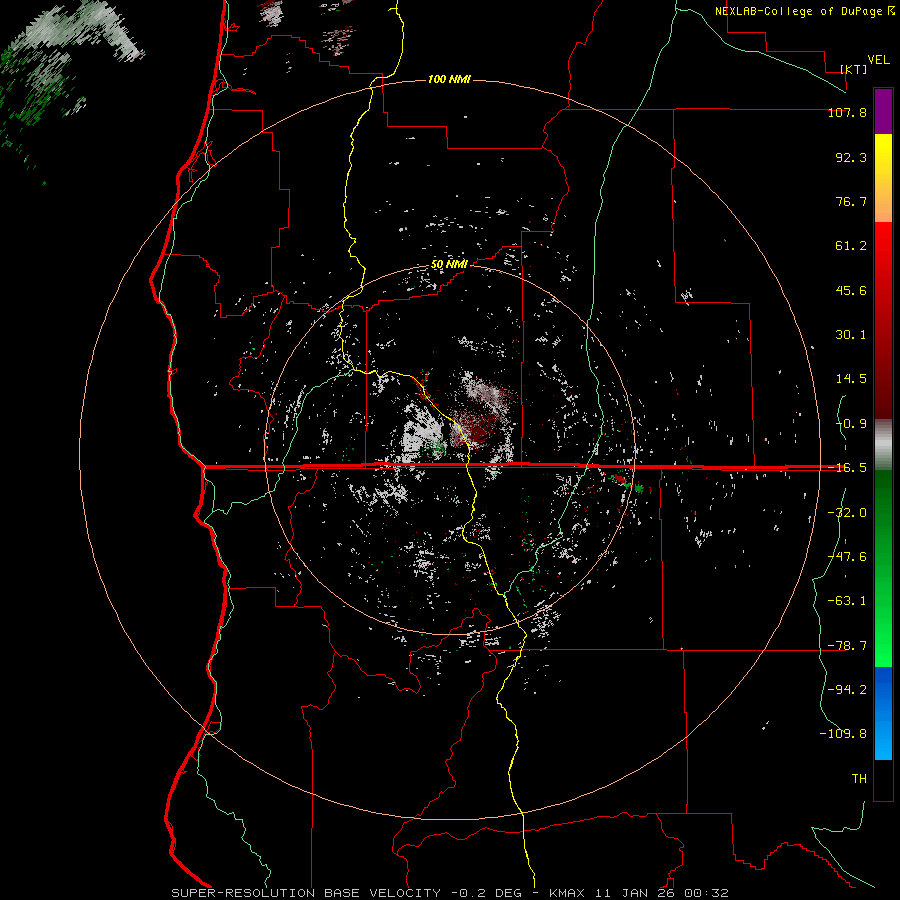Click the -94.2 velocity scale value
This screenshot has height=900, width=900.
(847, 690)
